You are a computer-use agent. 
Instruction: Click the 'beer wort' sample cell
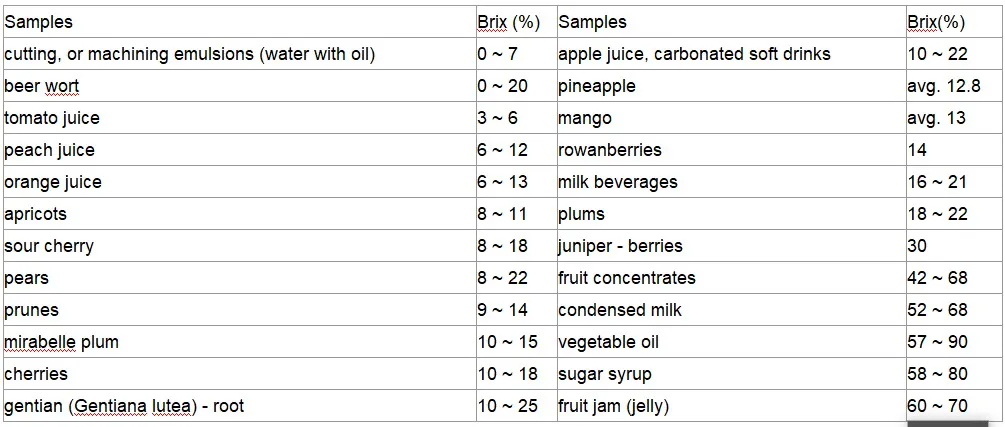pyautogui.click(x=42, y=86)
